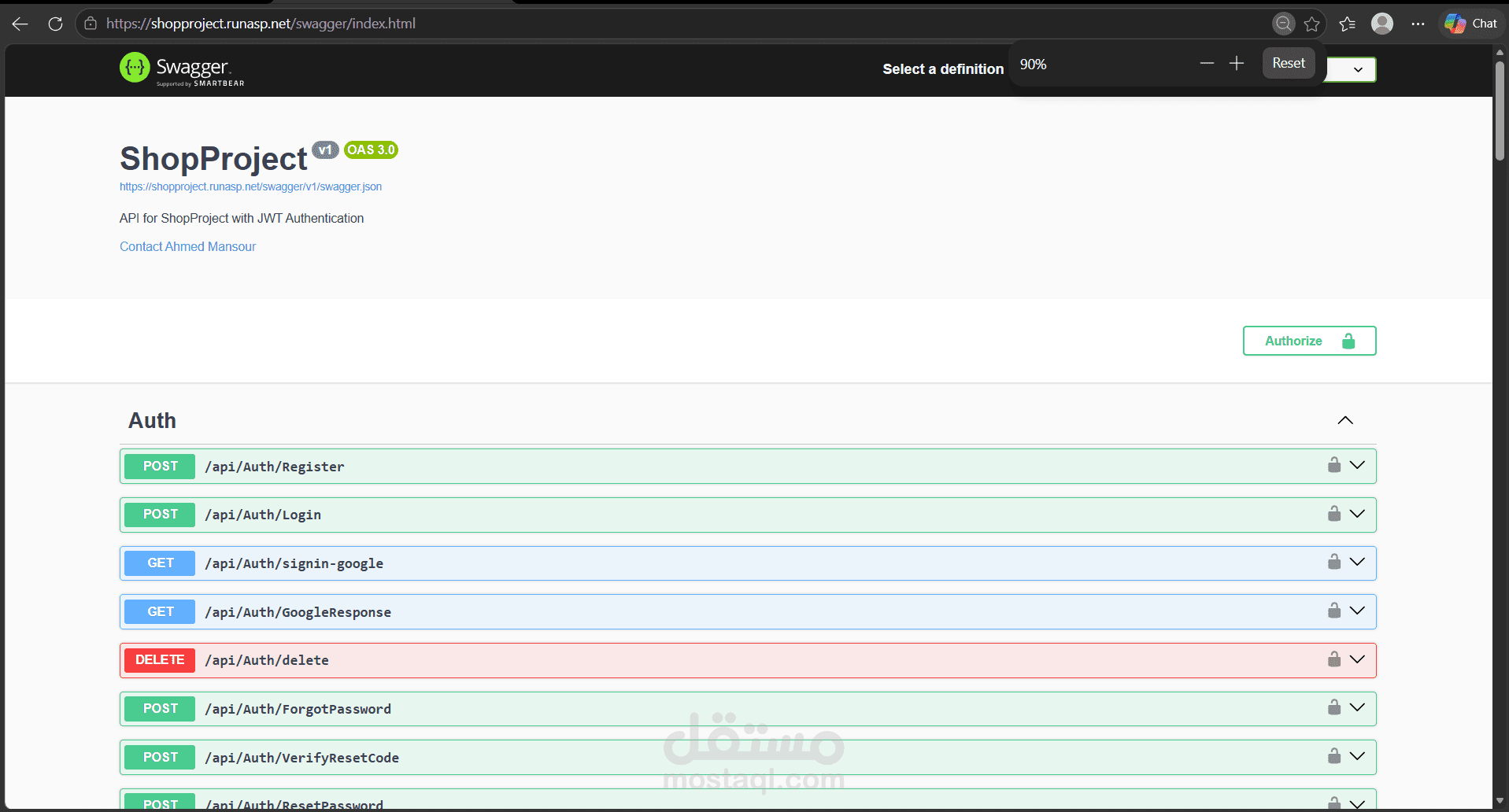The height and width of the screenshot is (812, 1509).
Task: Click the scrollbar down arrow
Action: [x=1500, y=801]
